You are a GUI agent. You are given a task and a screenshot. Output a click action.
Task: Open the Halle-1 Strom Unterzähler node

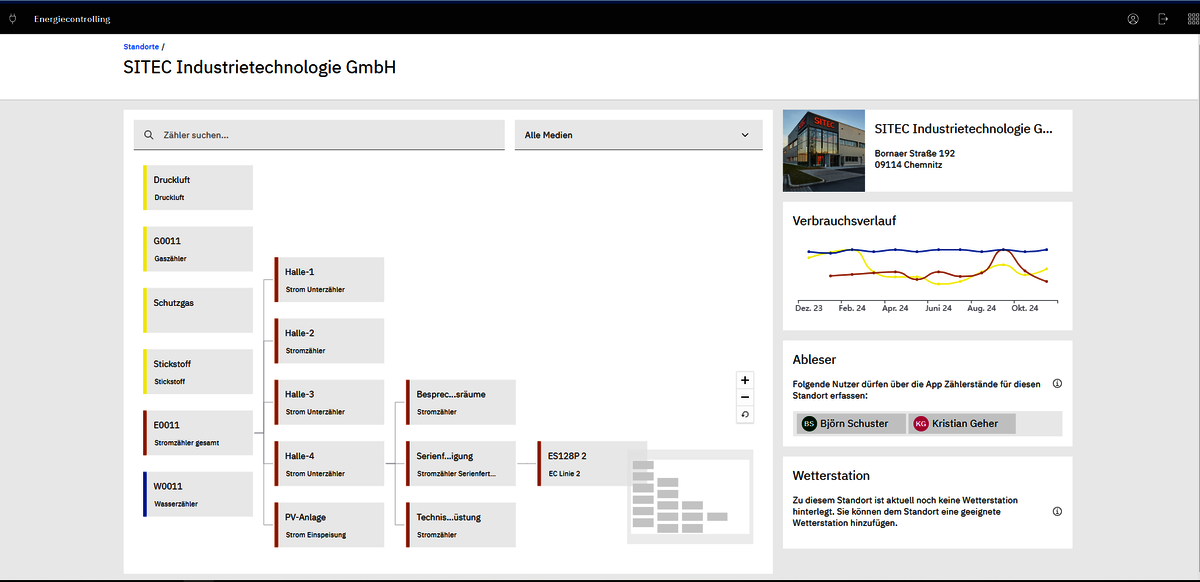(329, 279)
